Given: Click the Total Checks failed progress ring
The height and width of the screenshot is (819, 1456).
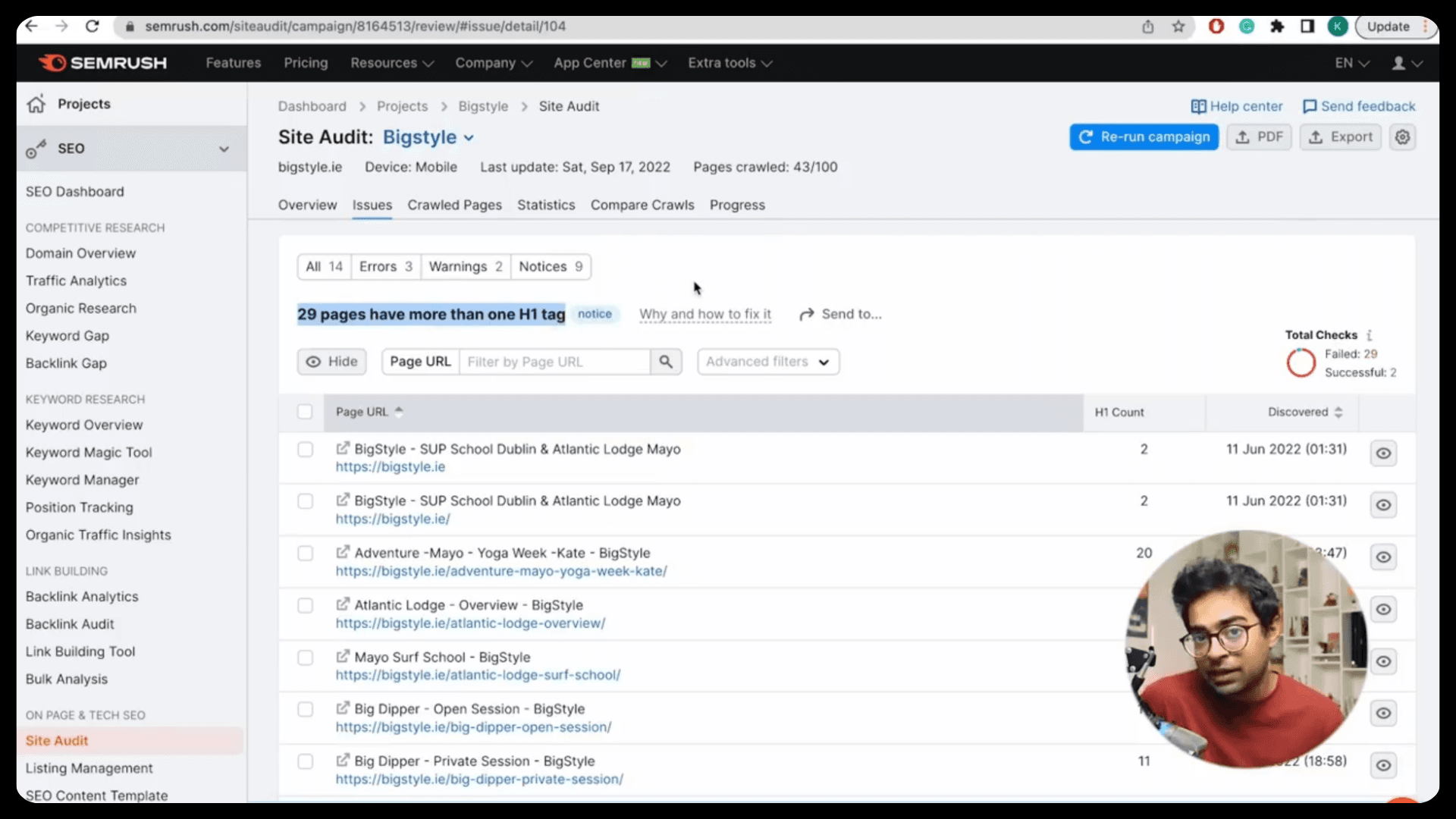Looking at the screenshot, I should coord(1301,362).
